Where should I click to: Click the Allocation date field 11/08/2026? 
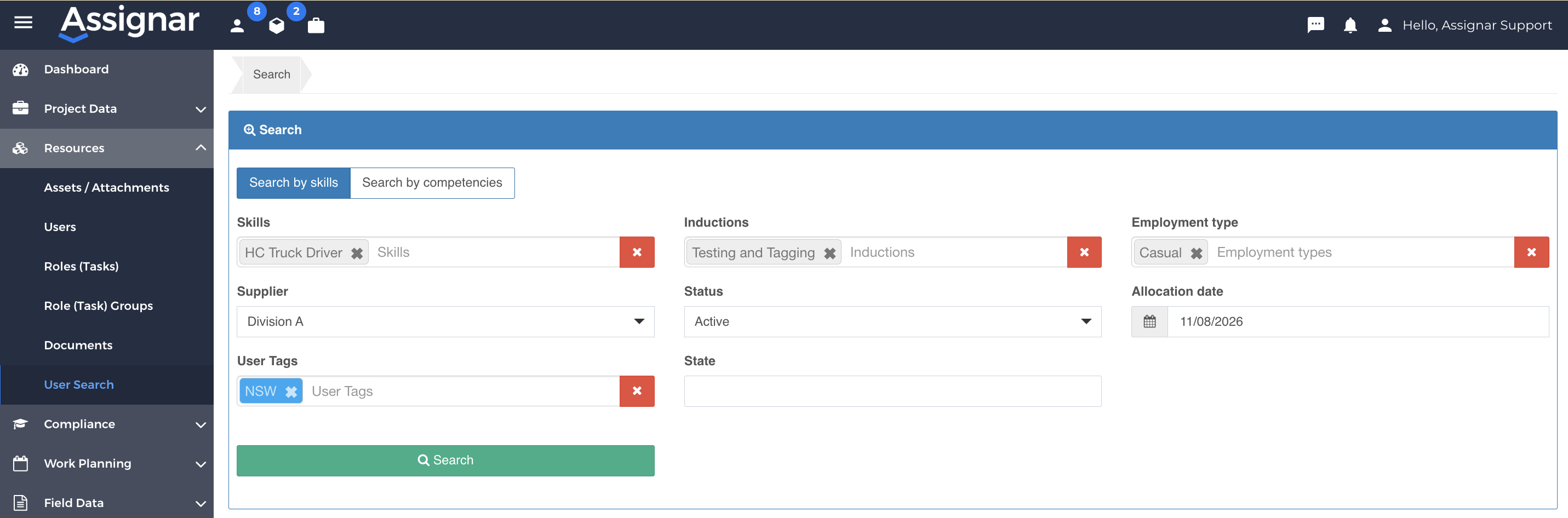point(1358,321)
